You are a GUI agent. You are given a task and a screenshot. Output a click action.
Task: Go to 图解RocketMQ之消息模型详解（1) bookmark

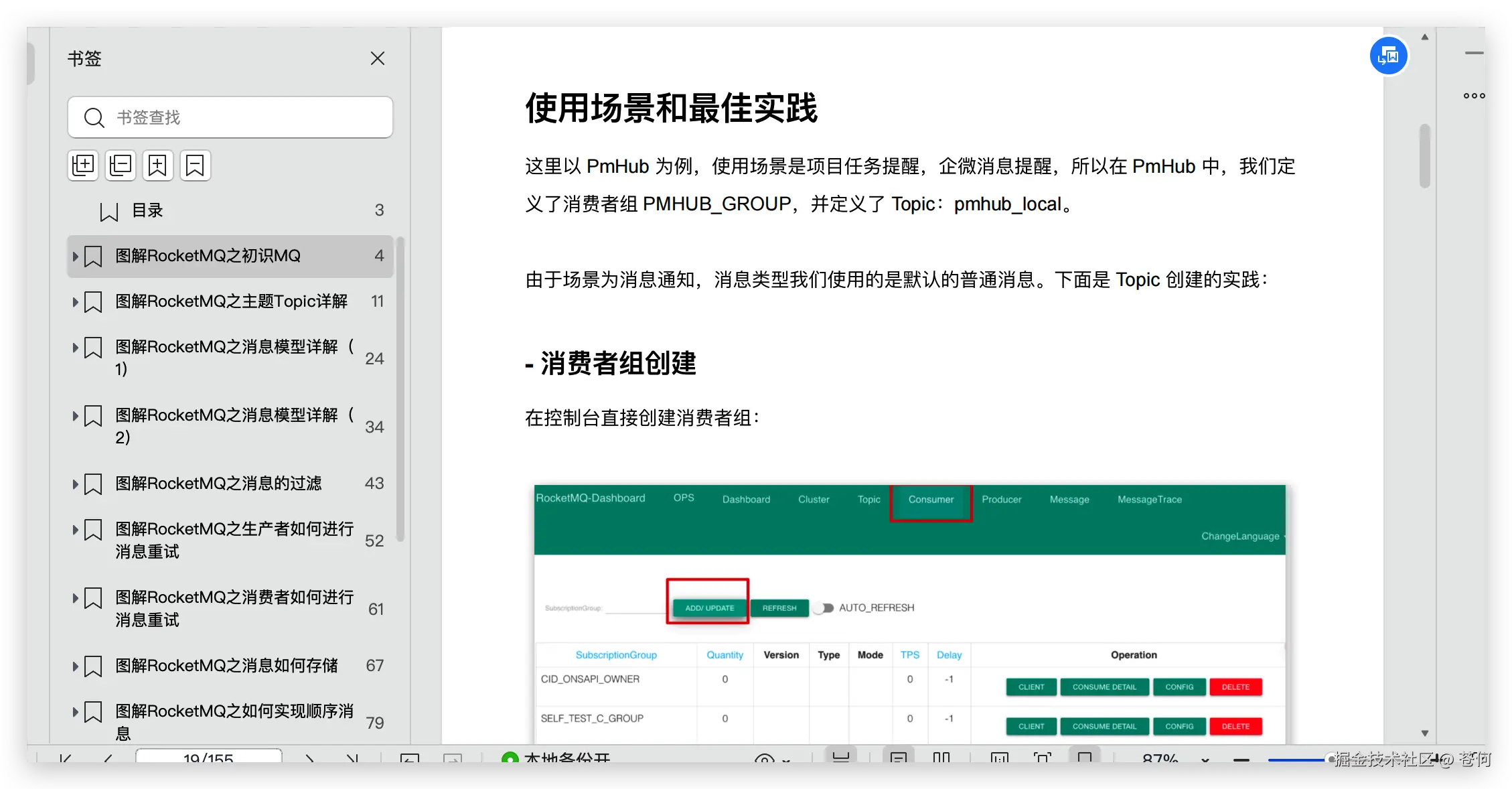click(x=234, y=358)
